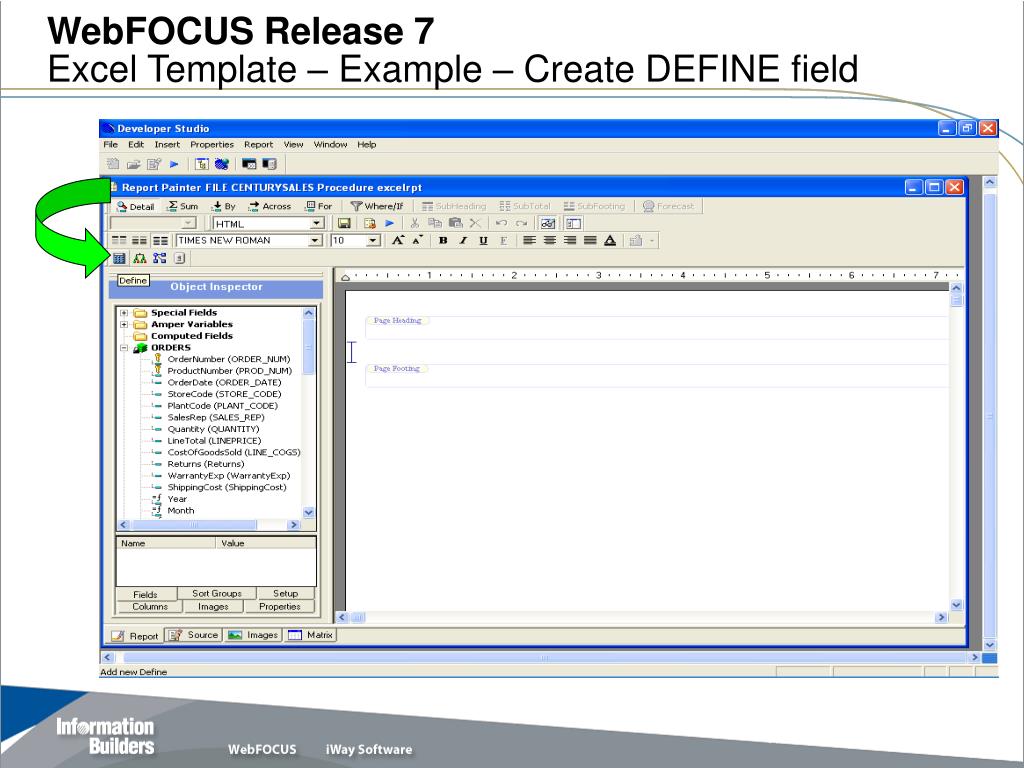The image size is (1024, 768).
Task: Select OrderNumber (ORDER_NUM) field
Action: point(229,359)
